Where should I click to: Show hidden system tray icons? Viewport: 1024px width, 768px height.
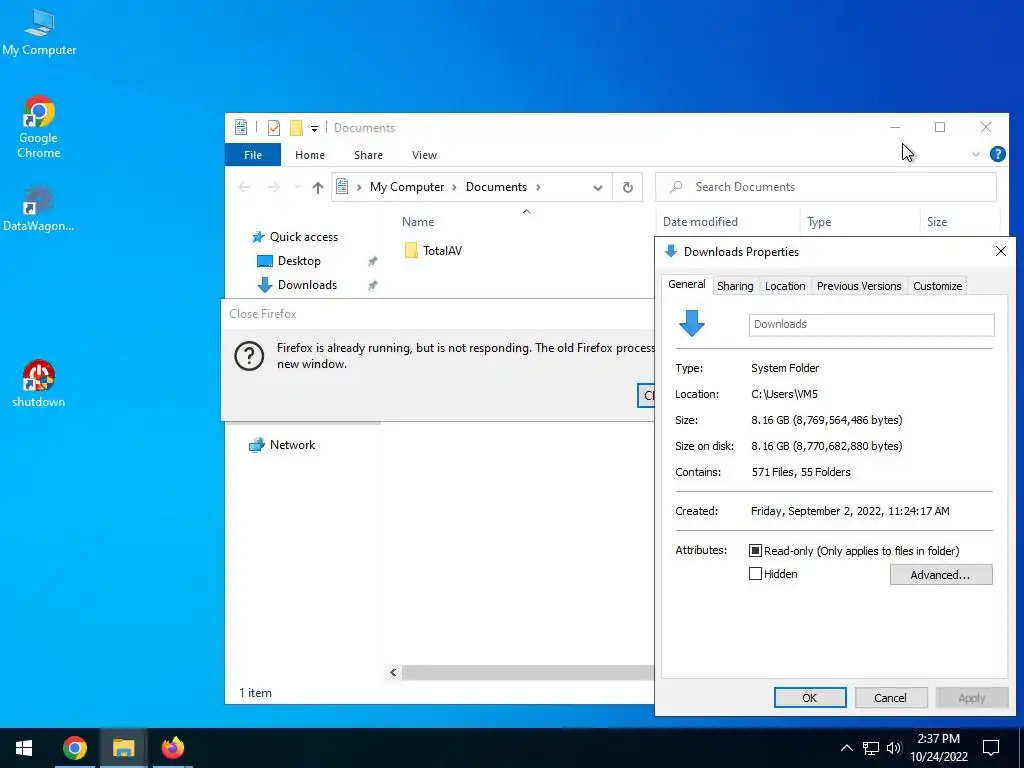coord(846,748)
